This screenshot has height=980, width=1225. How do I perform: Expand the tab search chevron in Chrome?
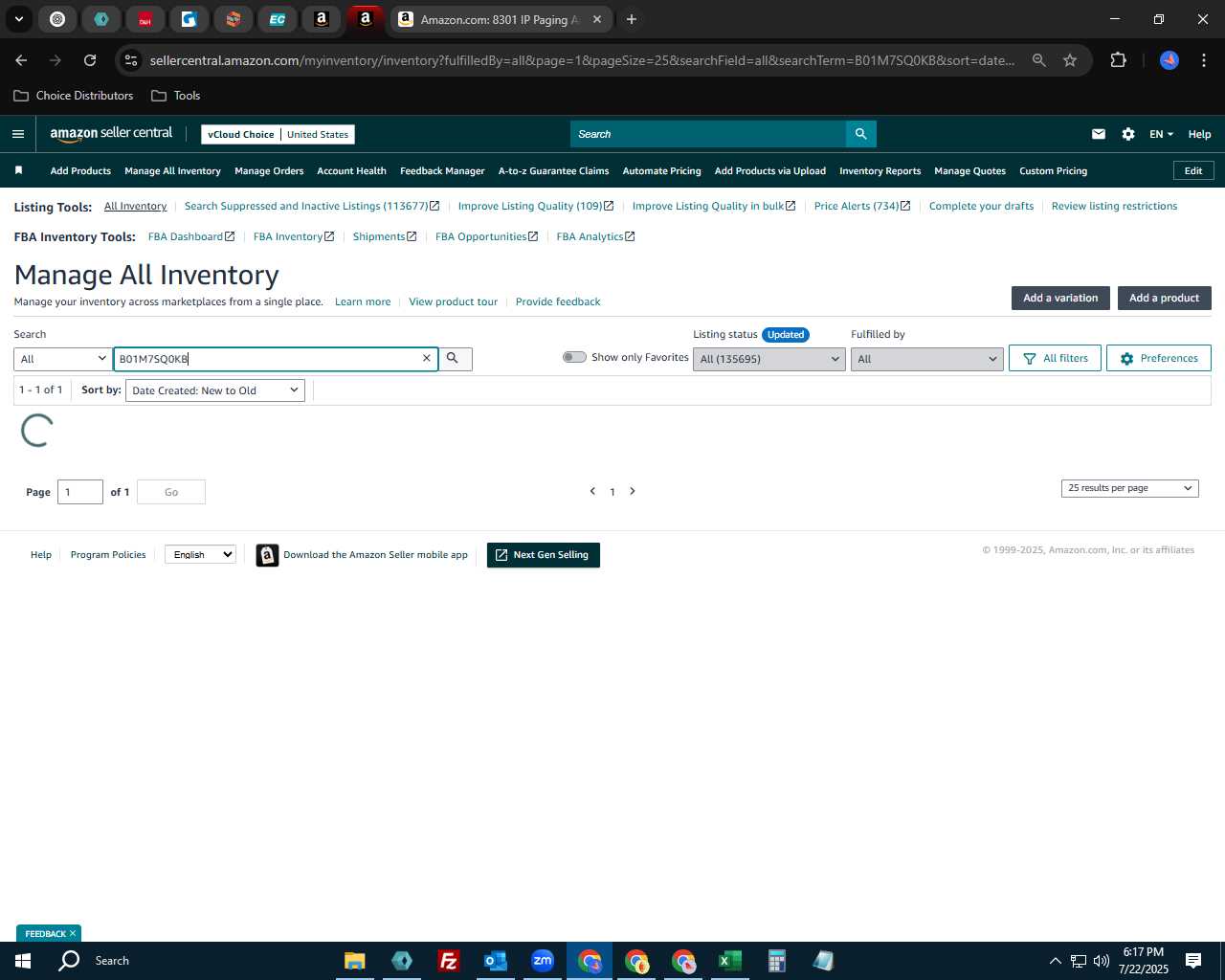click(18, 19)
